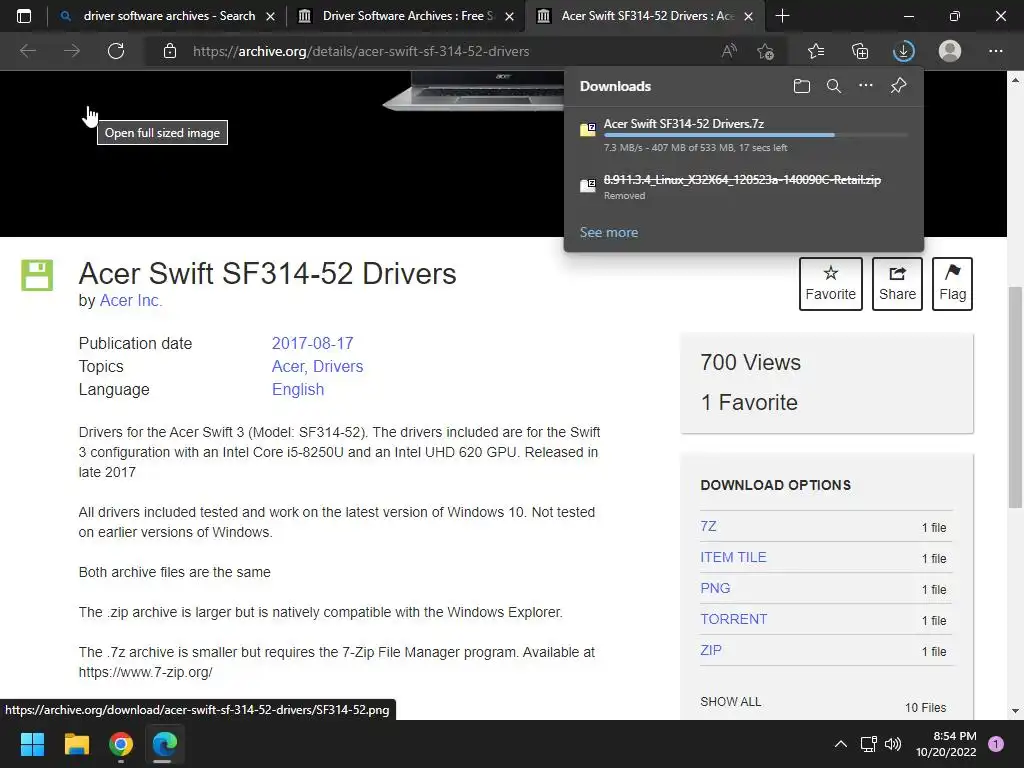Open downloads folder icon in Downloads panel
This screenshot has height=768, width=1024.
(802, 86)
